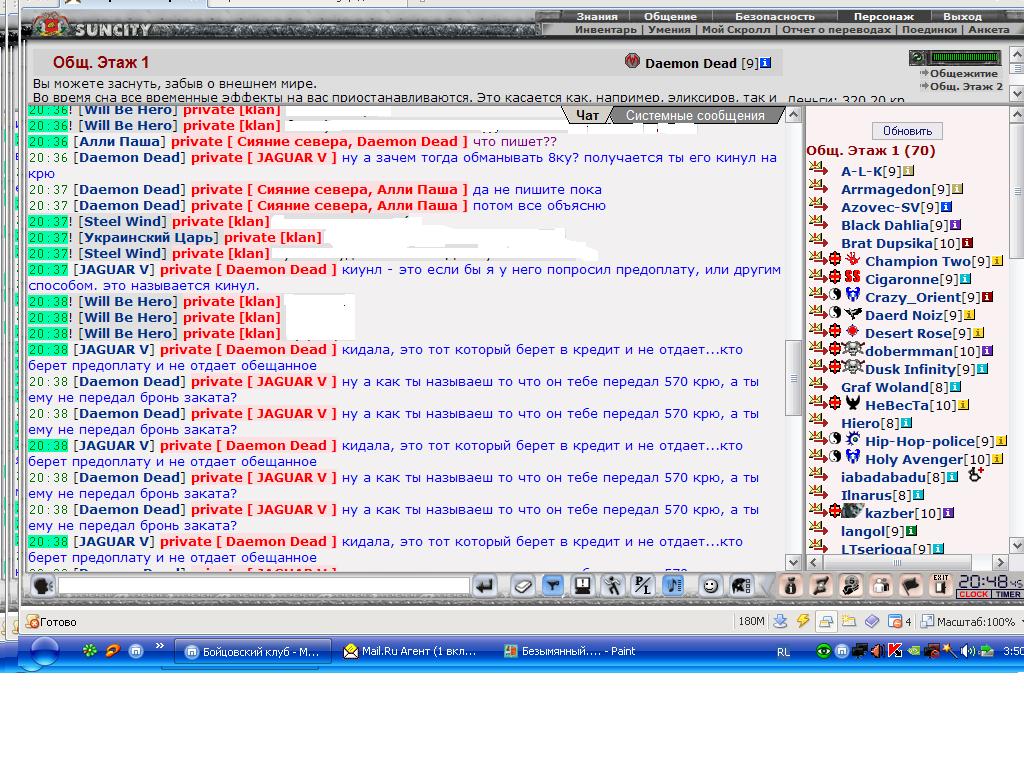Open the Мой Скролл link
This screenshot has width=1024, height=768.
coord(735,29)
